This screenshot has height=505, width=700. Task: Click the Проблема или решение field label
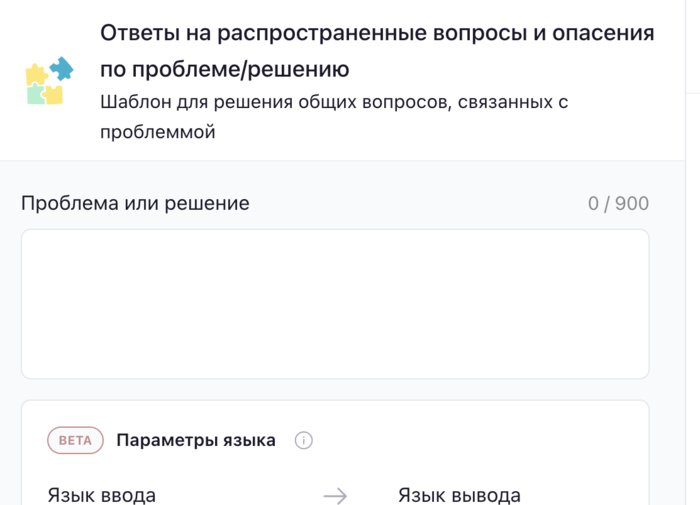pos(135,204)
